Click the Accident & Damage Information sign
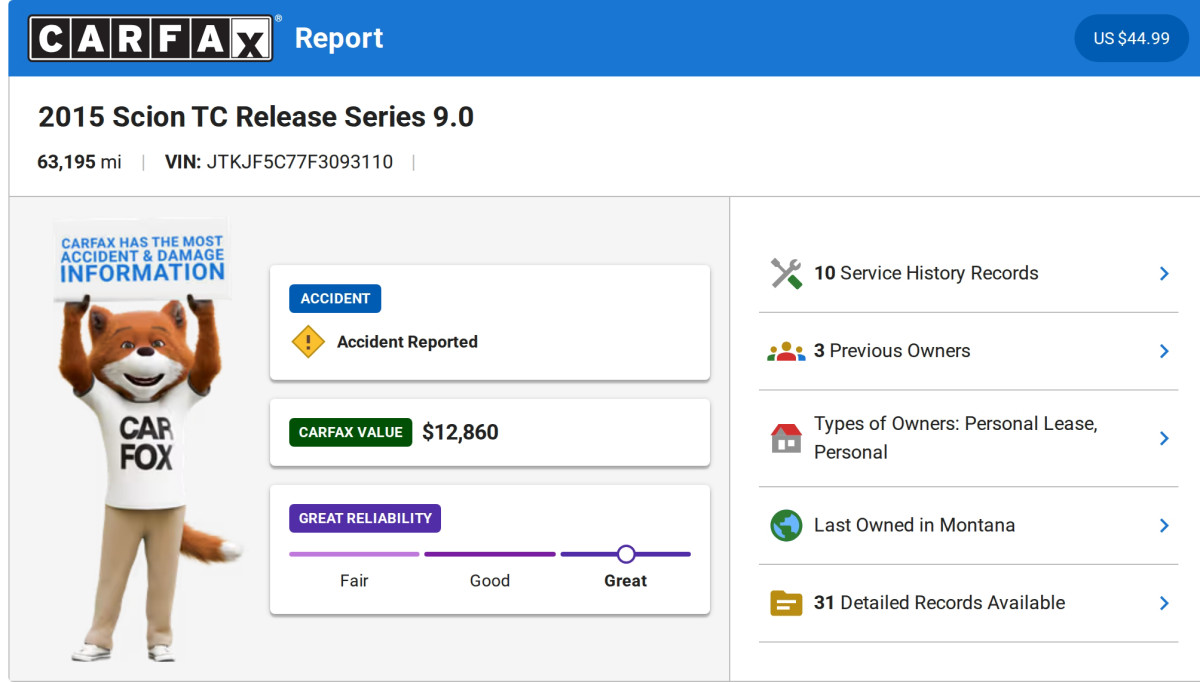1200x682 pixels. (x=141, y=258)
